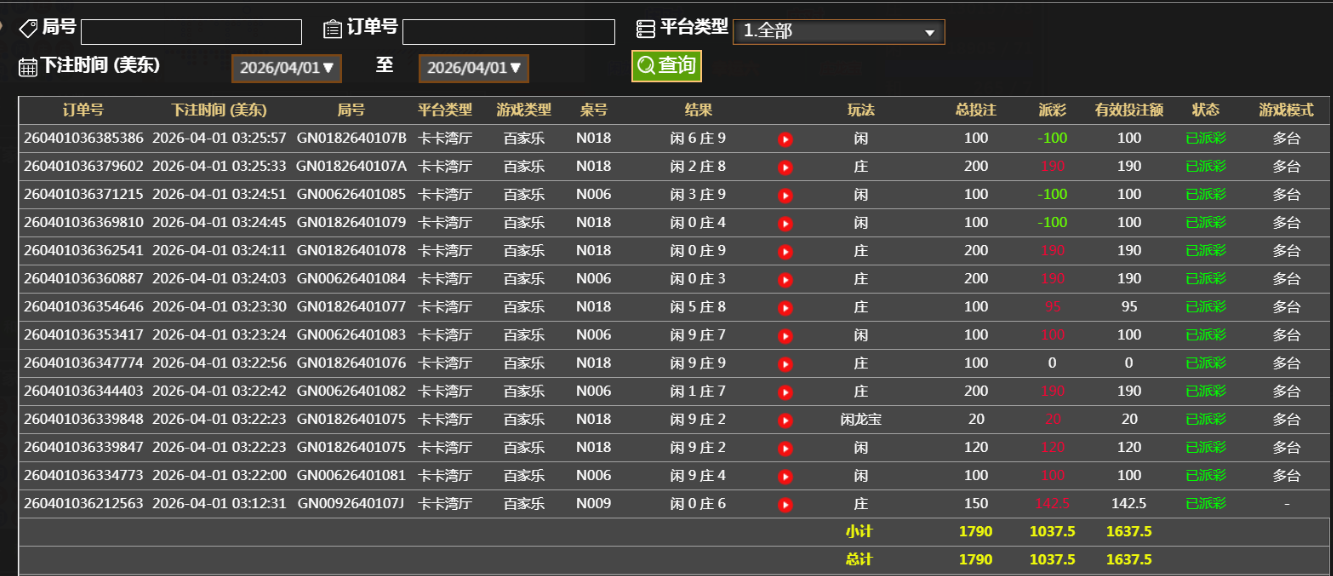Open the 平台类型 dropdown showing 1.全部
This screenshot has width=1333, height=576.
(x=838, y=32)
